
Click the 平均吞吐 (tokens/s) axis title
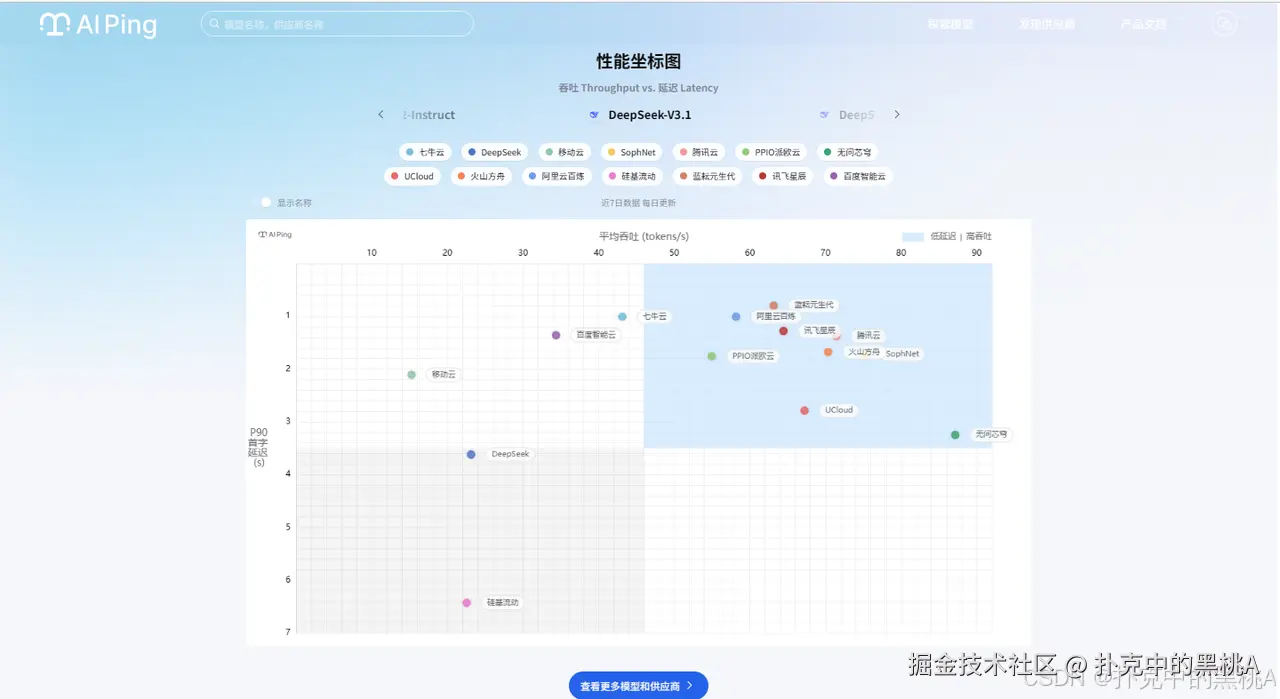point(644,237)
